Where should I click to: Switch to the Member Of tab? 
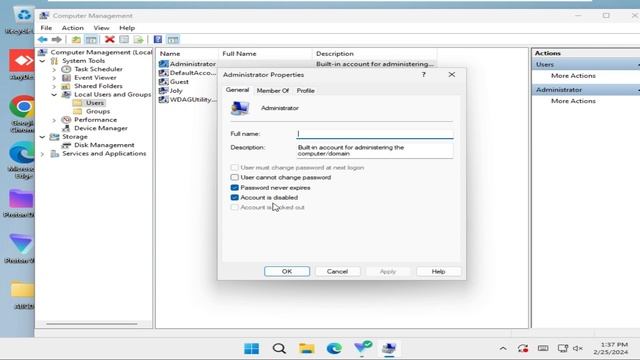(x=273, y=91)
